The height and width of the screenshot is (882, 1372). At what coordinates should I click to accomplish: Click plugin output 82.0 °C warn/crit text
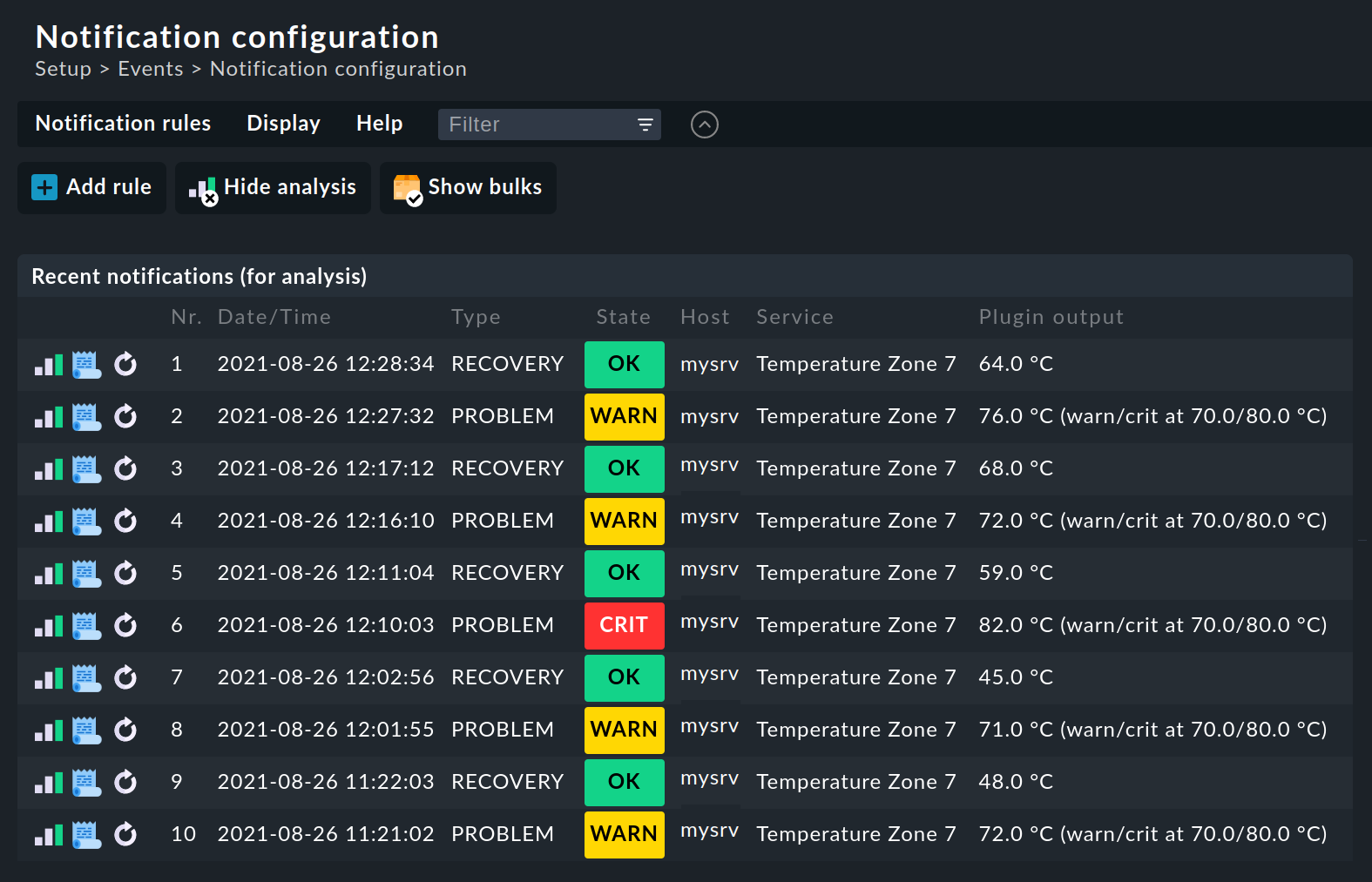1152,625
